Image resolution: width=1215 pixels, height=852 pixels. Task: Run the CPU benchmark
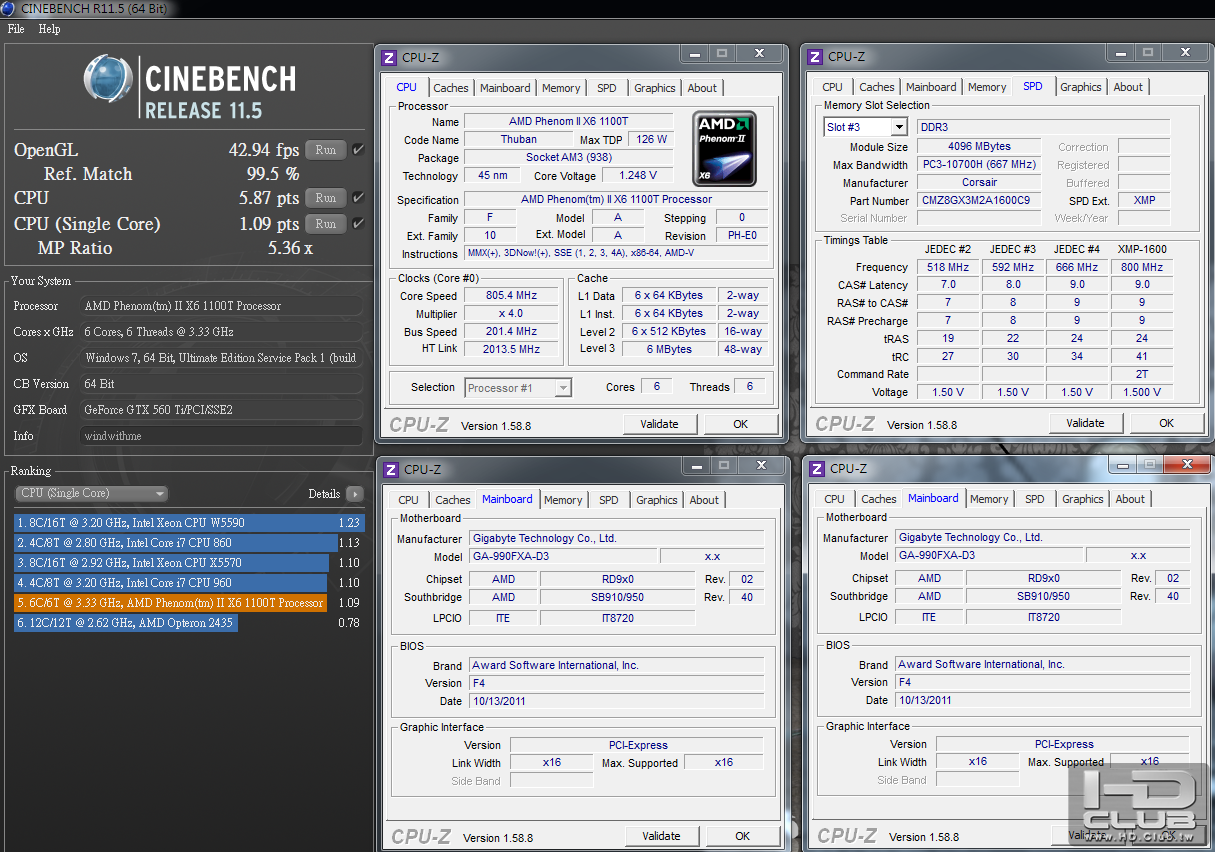[326, 198]
